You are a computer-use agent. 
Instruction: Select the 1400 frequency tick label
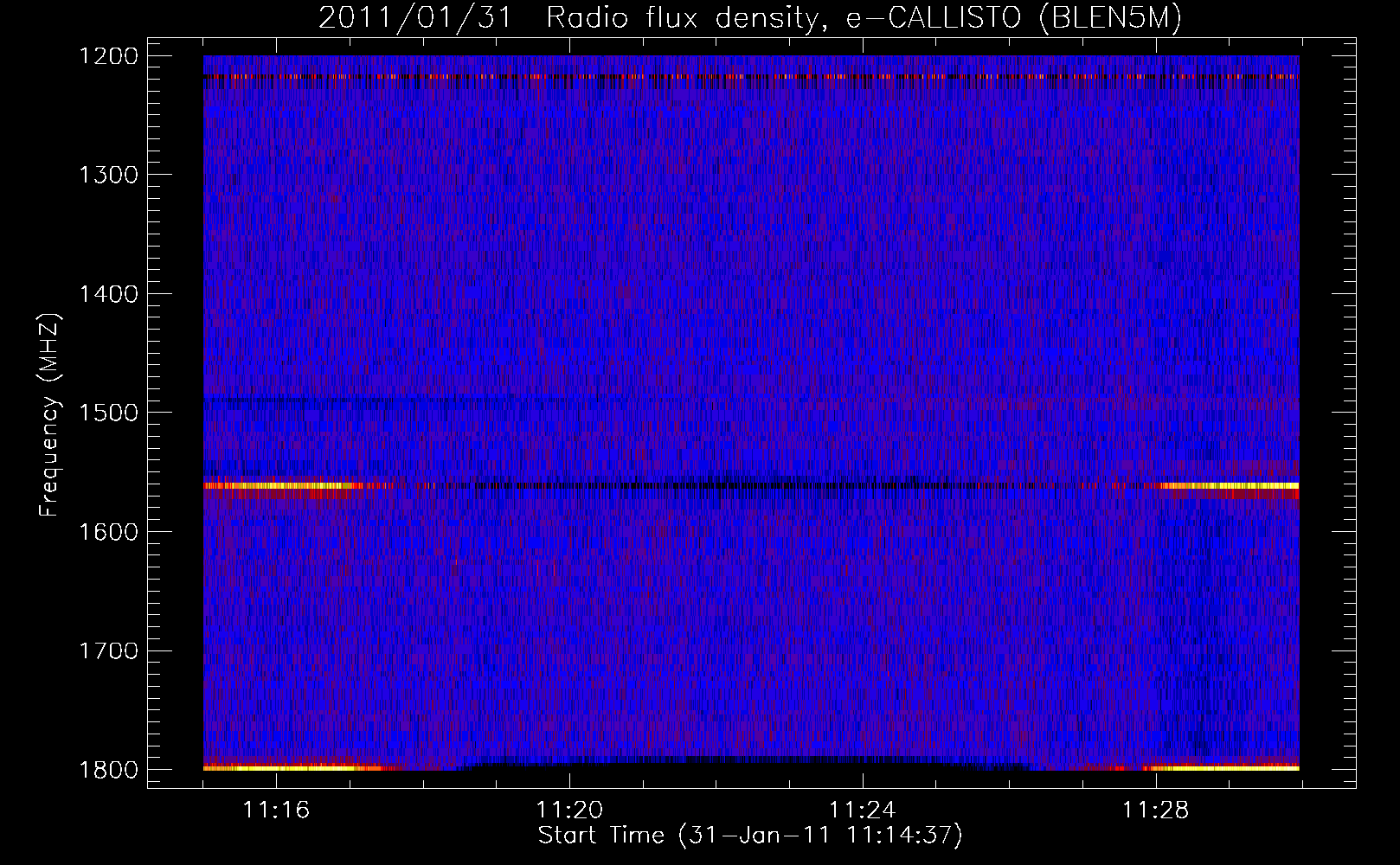pyautogui.click(x=108, y=294)
